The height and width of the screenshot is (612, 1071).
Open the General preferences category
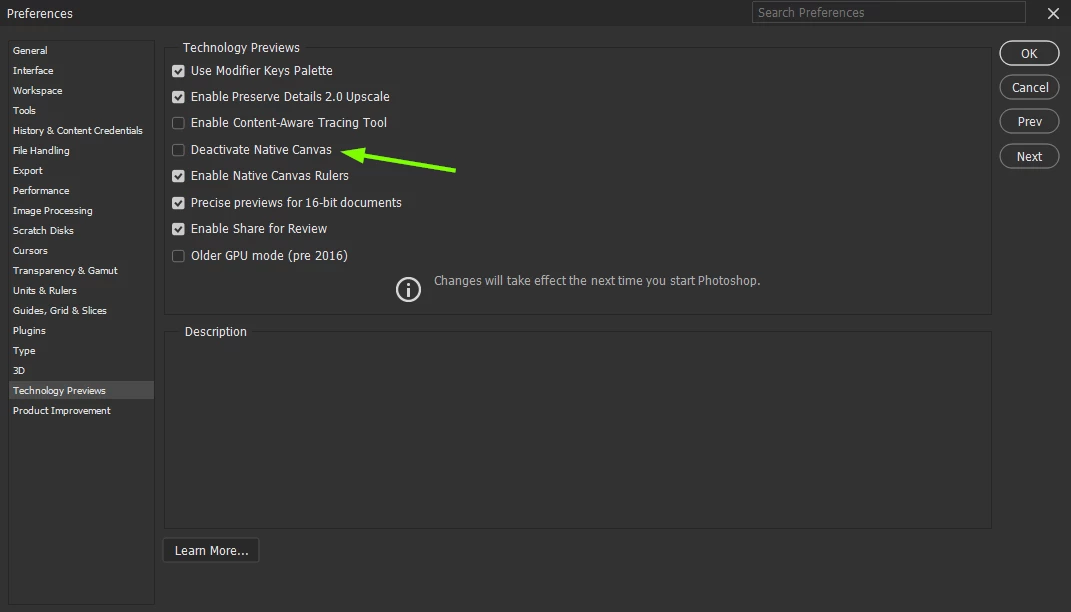point(81,51)
